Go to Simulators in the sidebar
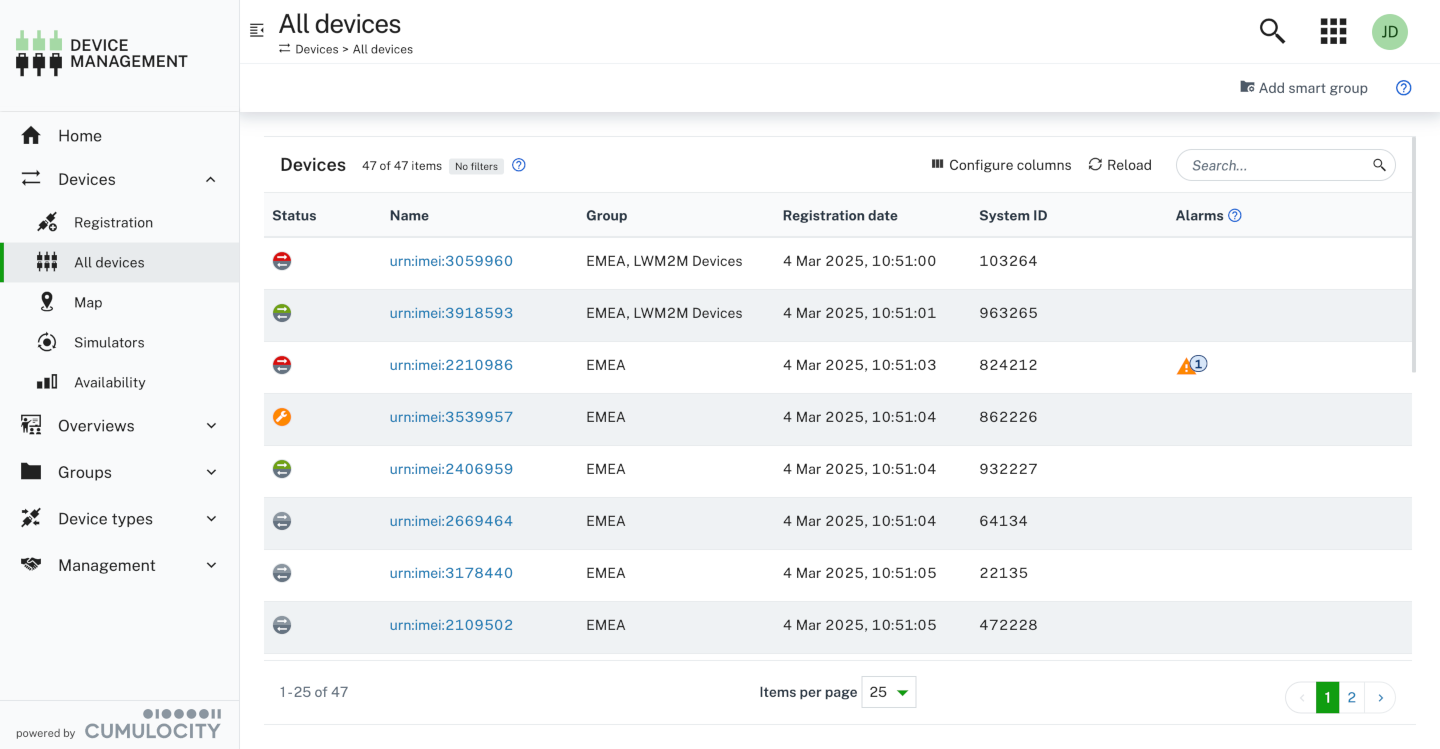The image size is (1440, 749). point(109,343)
